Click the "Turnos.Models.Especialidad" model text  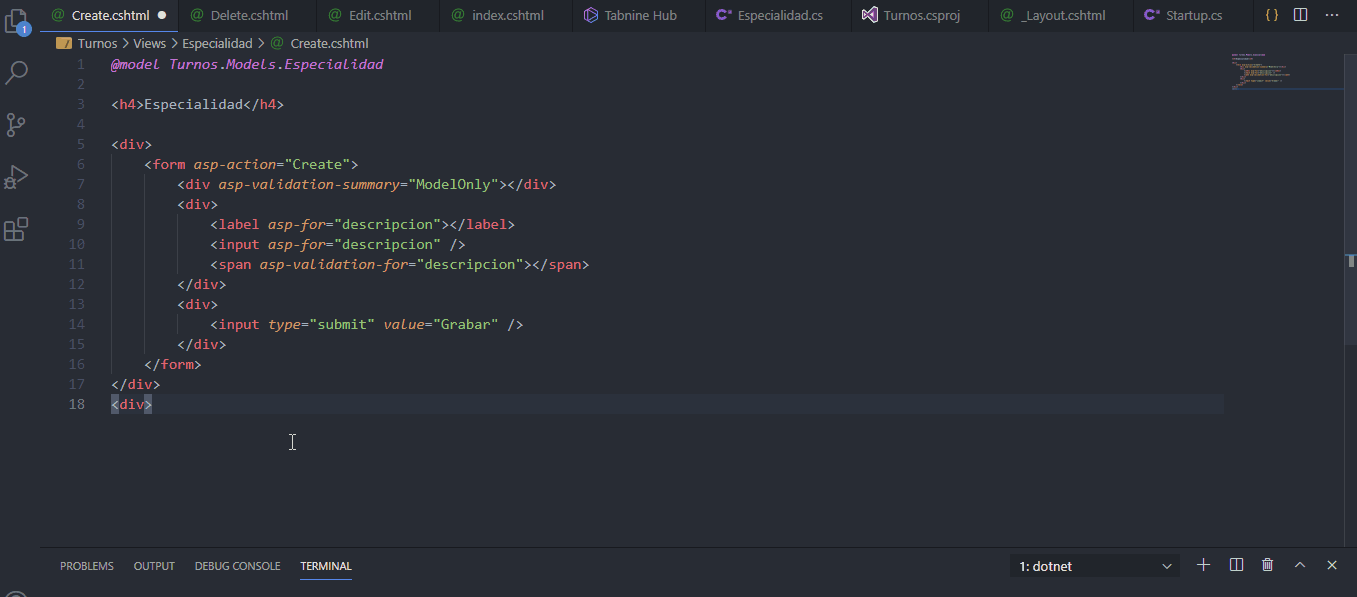pyautogui.click(x=276, y=64)
